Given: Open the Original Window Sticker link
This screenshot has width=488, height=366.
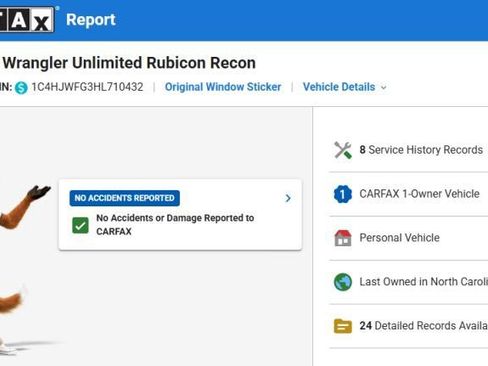Looking at the screenshot, I should tap(223, 87).
